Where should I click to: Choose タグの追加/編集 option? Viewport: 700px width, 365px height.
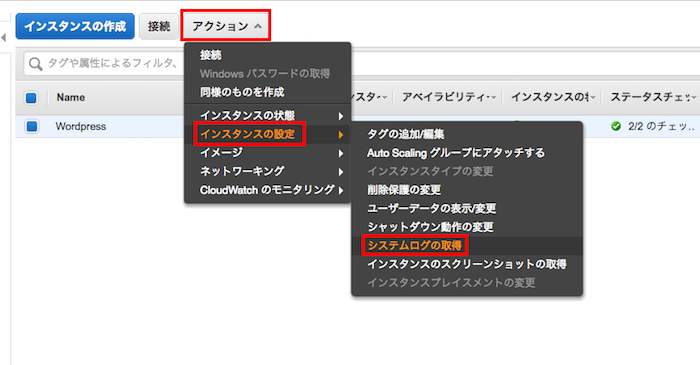[467, 134]
